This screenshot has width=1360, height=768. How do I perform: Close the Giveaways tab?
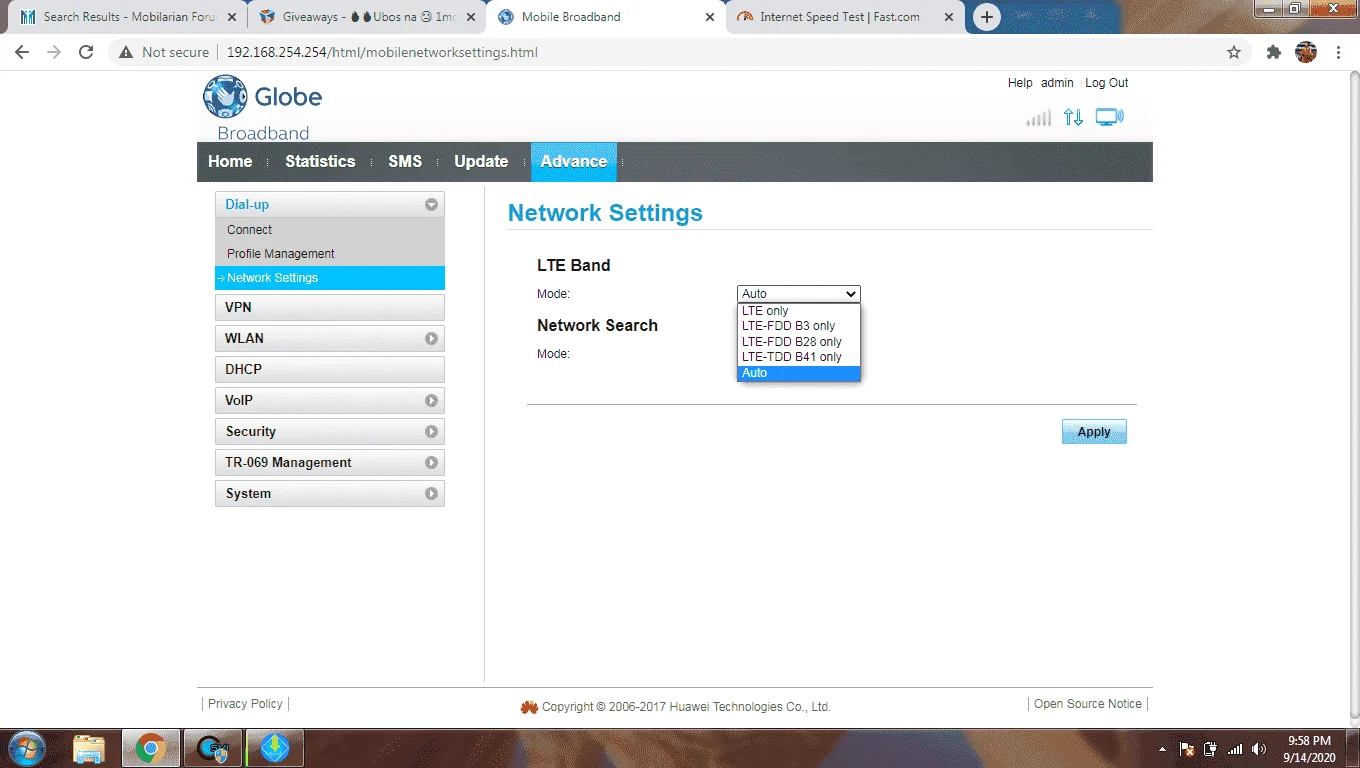(471, 17)
